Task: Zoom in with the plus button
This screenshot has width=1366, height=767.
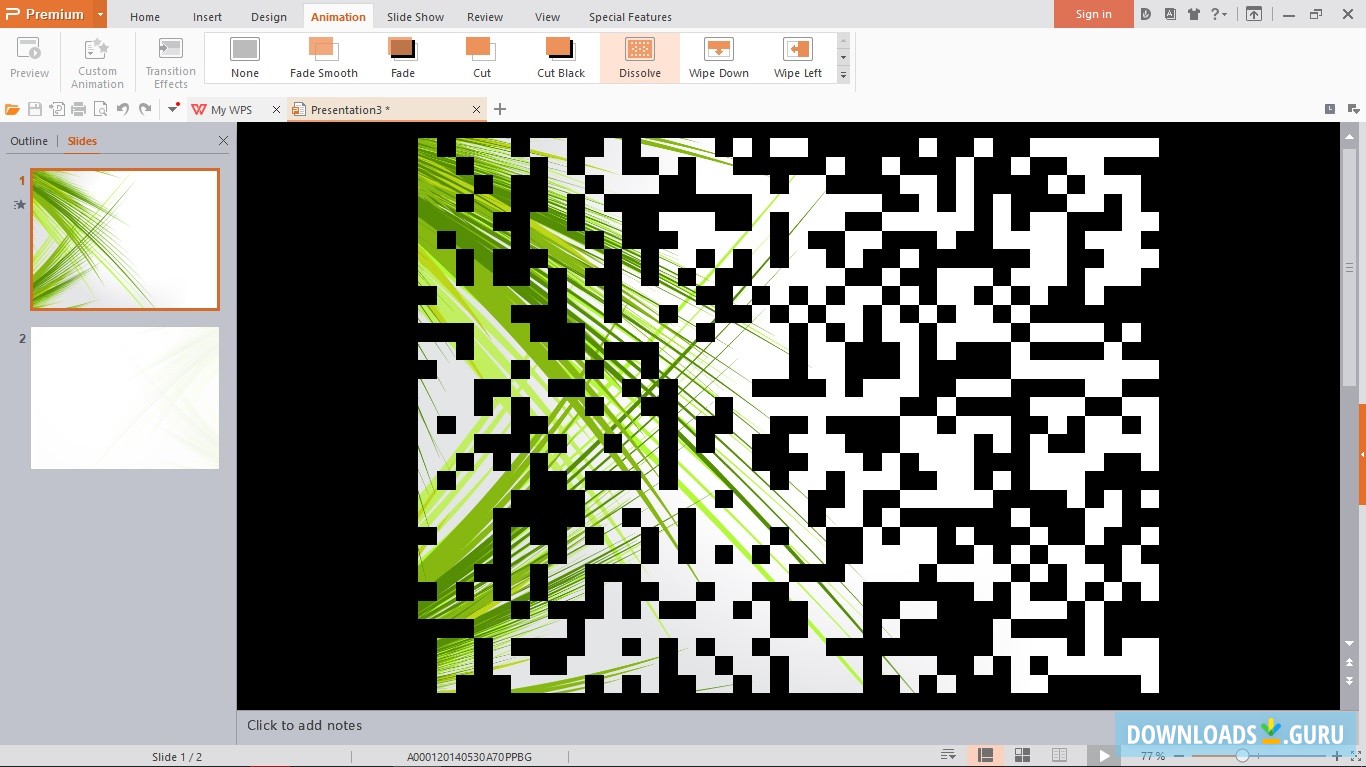Action: click(x=1337, y=756)
